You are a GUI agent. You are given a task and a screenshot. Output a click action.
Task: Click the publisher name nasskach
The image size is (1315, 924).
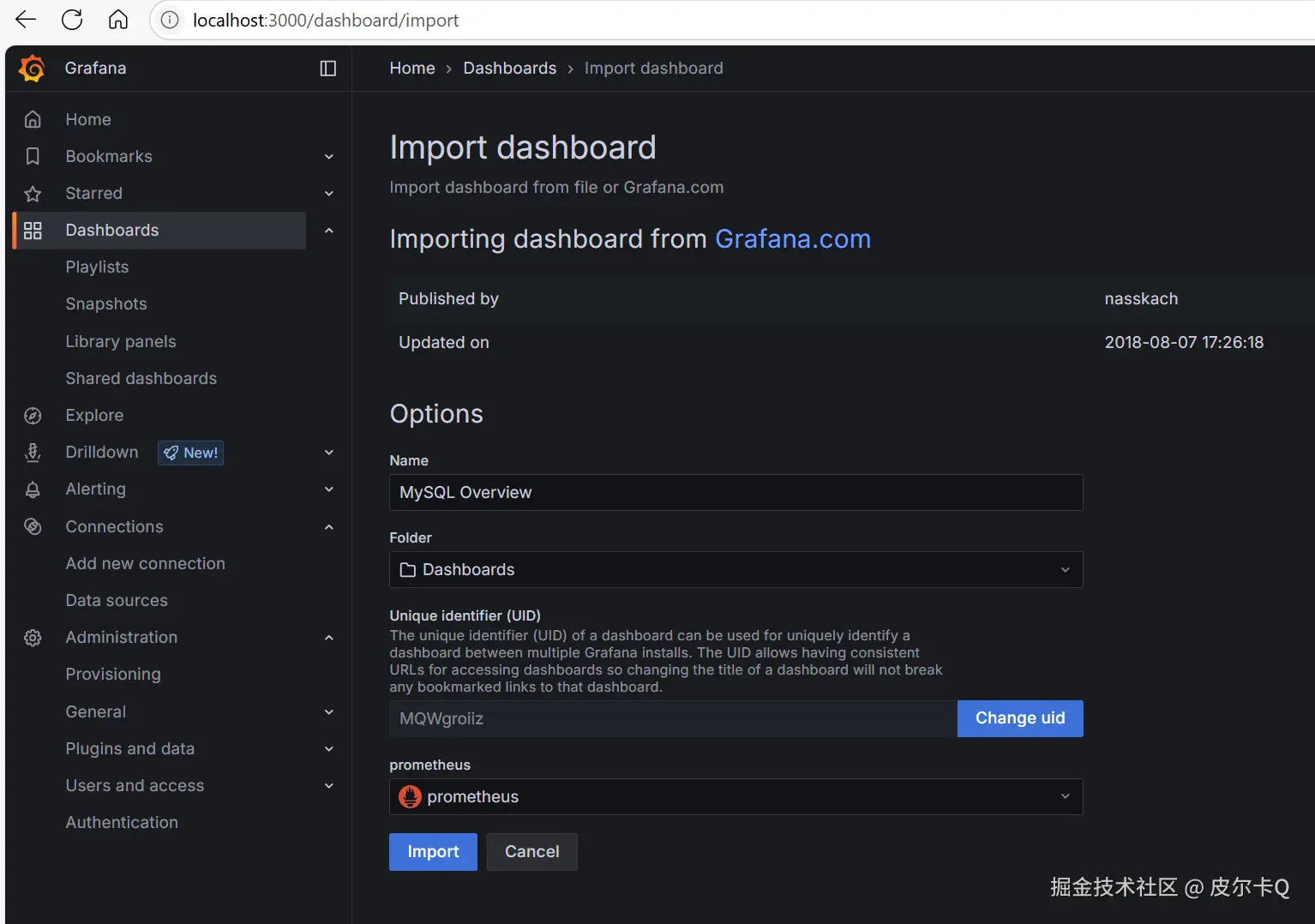[x=1141, y=299]
